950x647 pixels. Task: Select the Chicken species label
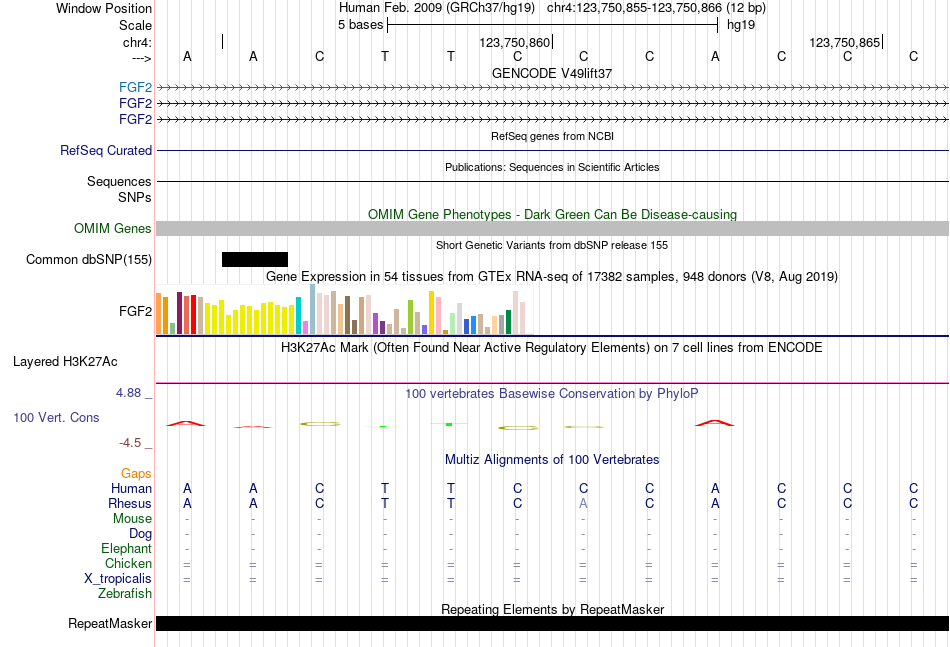(x=128, y=563)
